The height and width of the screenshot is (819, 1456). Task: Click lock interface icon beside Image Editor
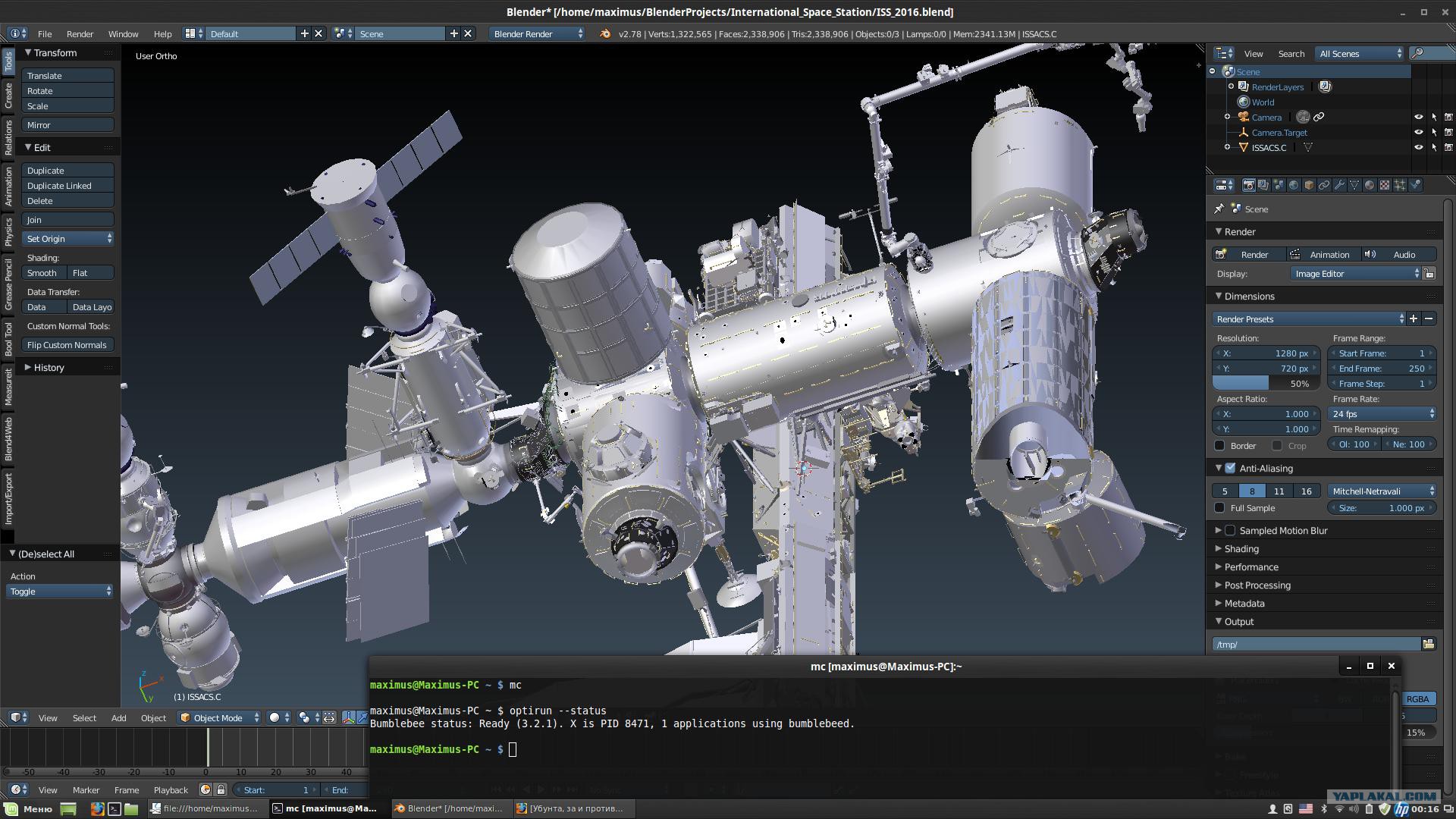1429,274
